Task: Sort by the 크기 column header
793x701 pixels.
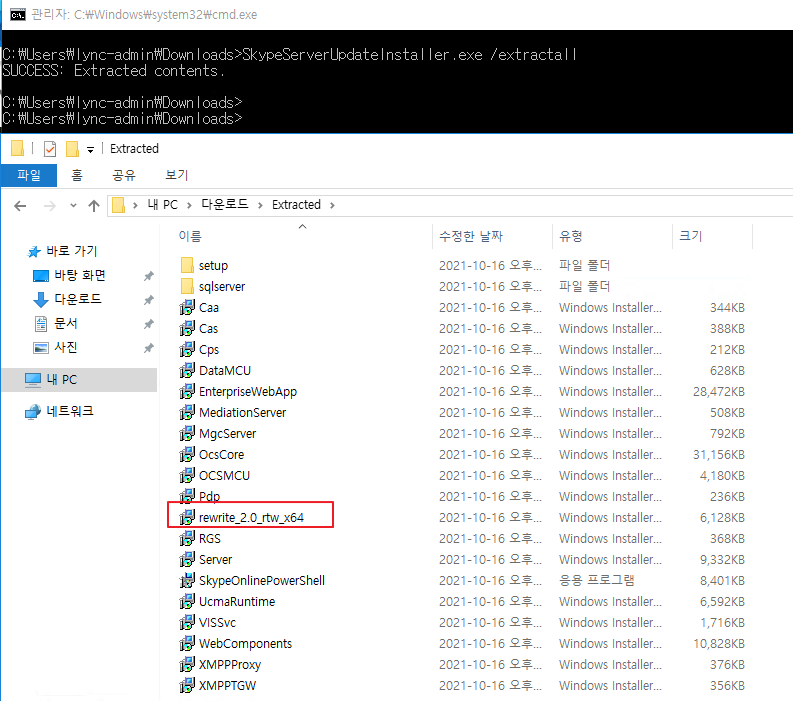Action: (x=690, y=236)
